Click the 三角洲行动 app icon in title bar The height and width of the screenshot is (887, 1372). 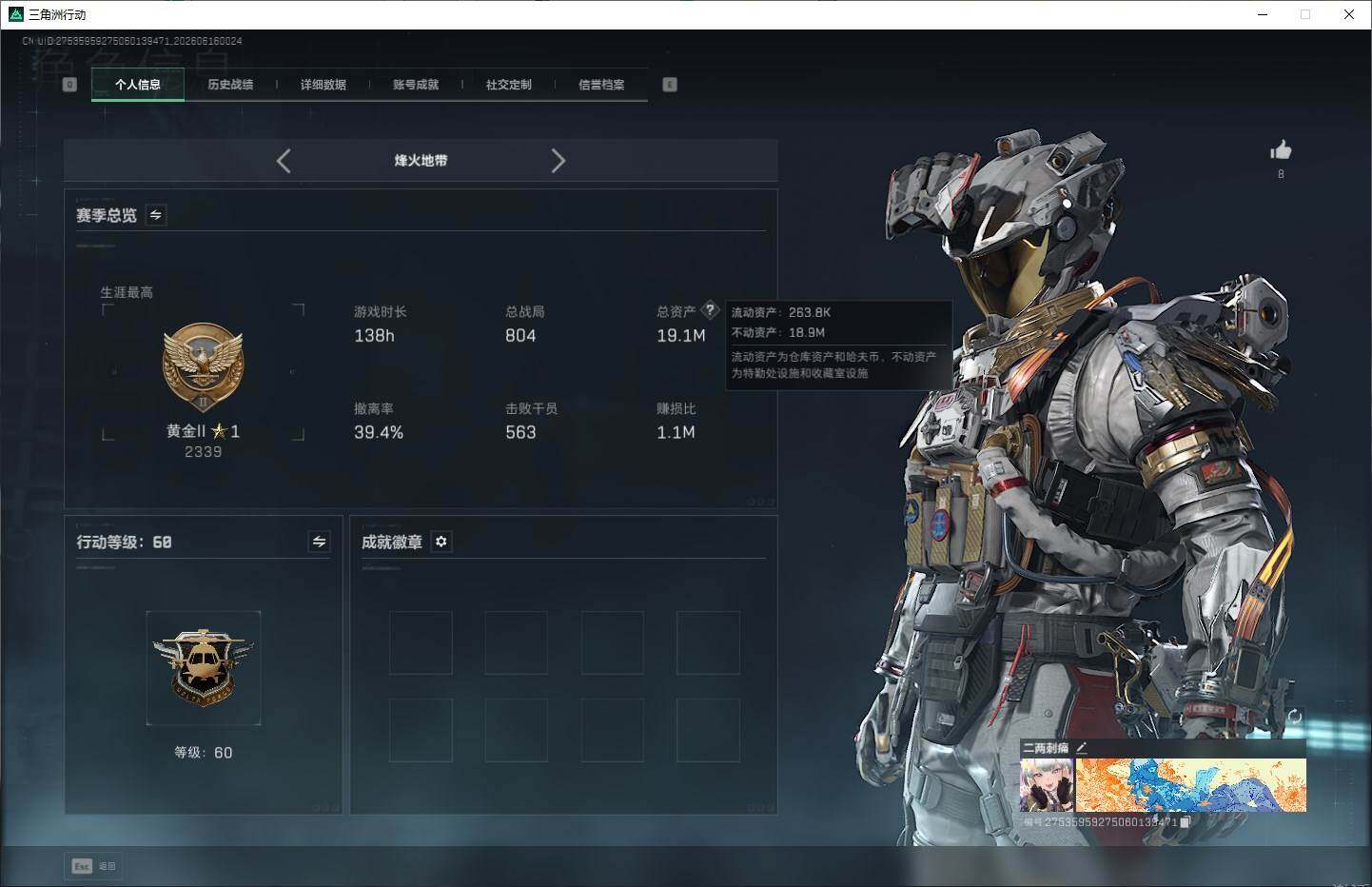pyautogui.click(x=15, y=14)
